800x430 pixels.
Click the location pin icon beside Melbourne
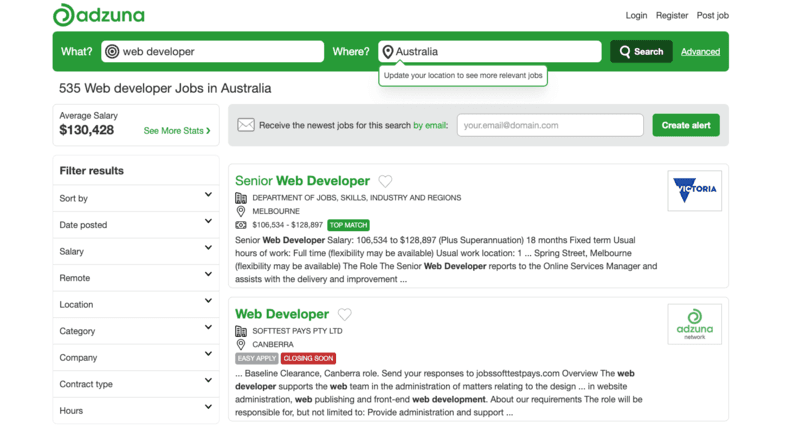click(241, 211)
